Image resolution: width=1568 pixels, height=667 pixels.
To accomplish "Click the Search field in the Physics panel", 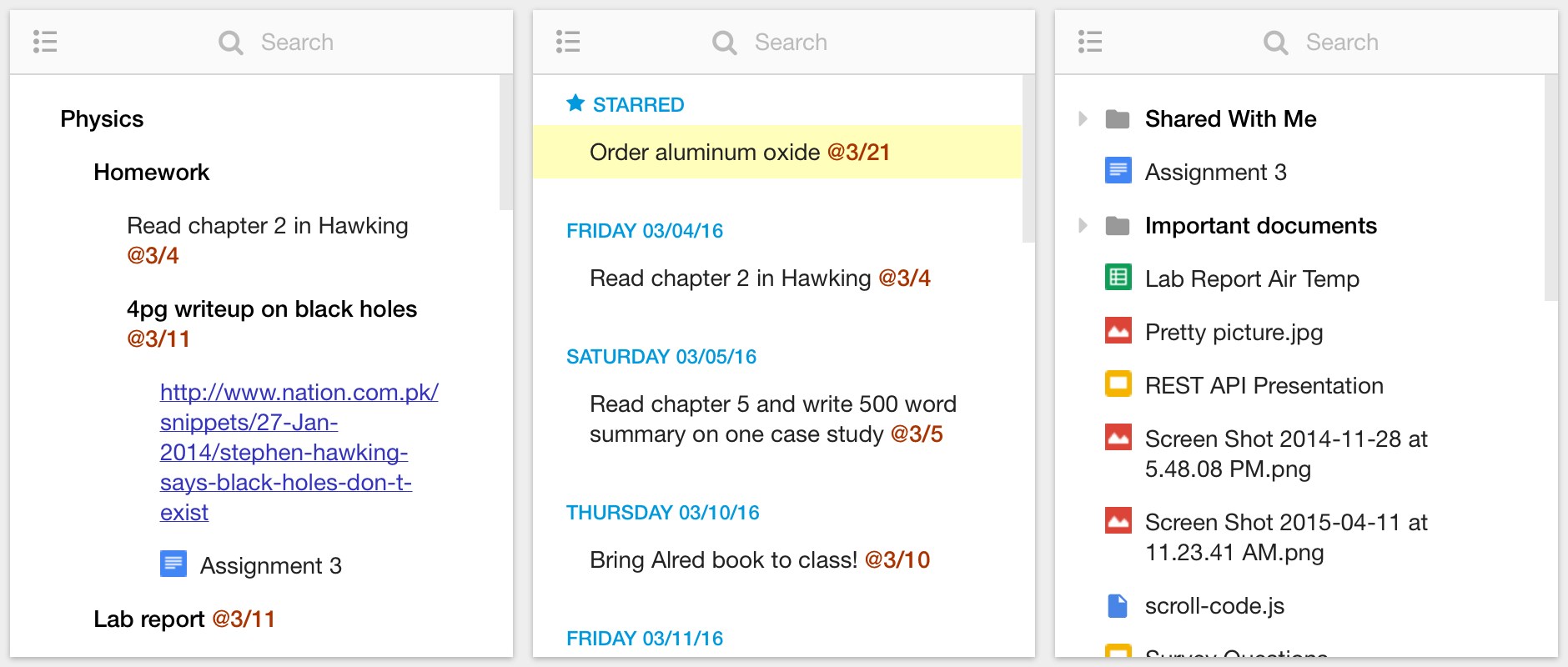I will click(297, 43).
